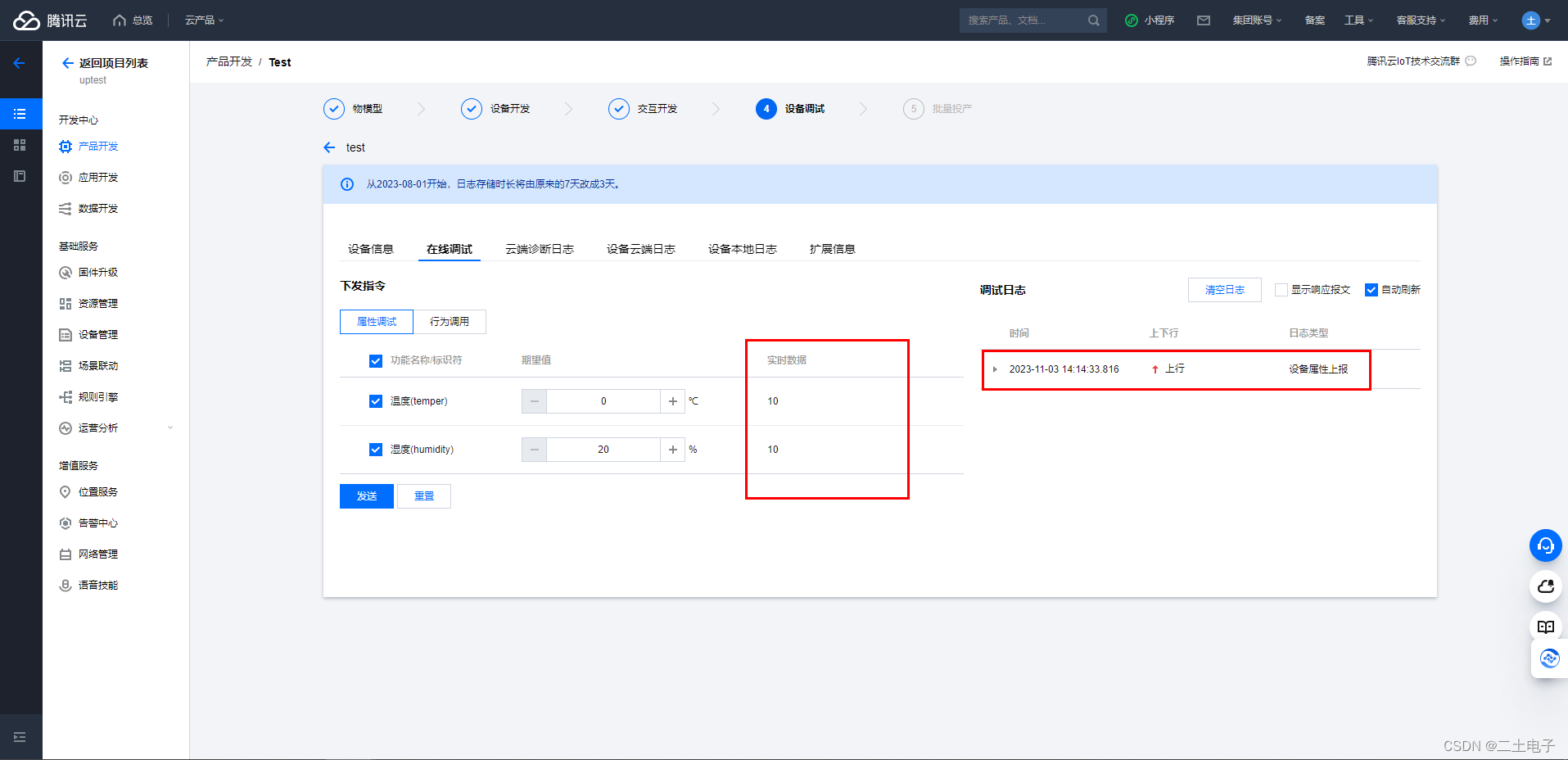This screenshot has height=760, width=1568.
Task: Click the search magnifier icon
Action: (x=1093, y=20)
